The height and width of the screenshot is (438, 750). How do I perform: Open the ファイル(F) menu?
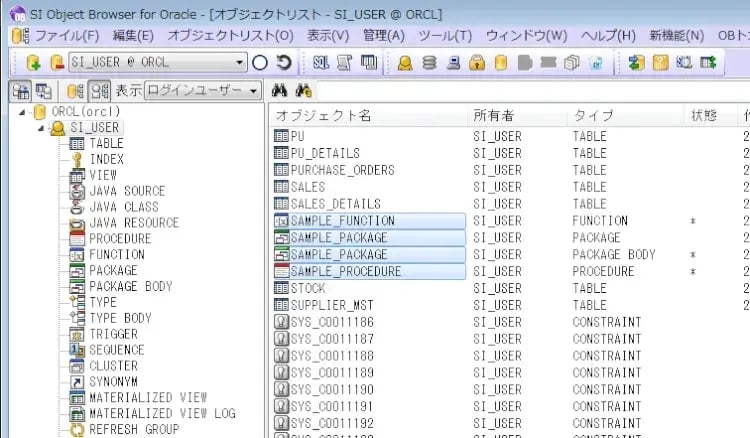[60, 35]
